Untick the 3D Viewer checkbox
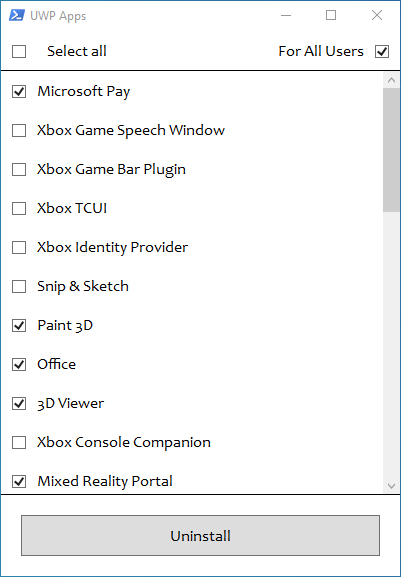401x577 pixels. point(19,403)
